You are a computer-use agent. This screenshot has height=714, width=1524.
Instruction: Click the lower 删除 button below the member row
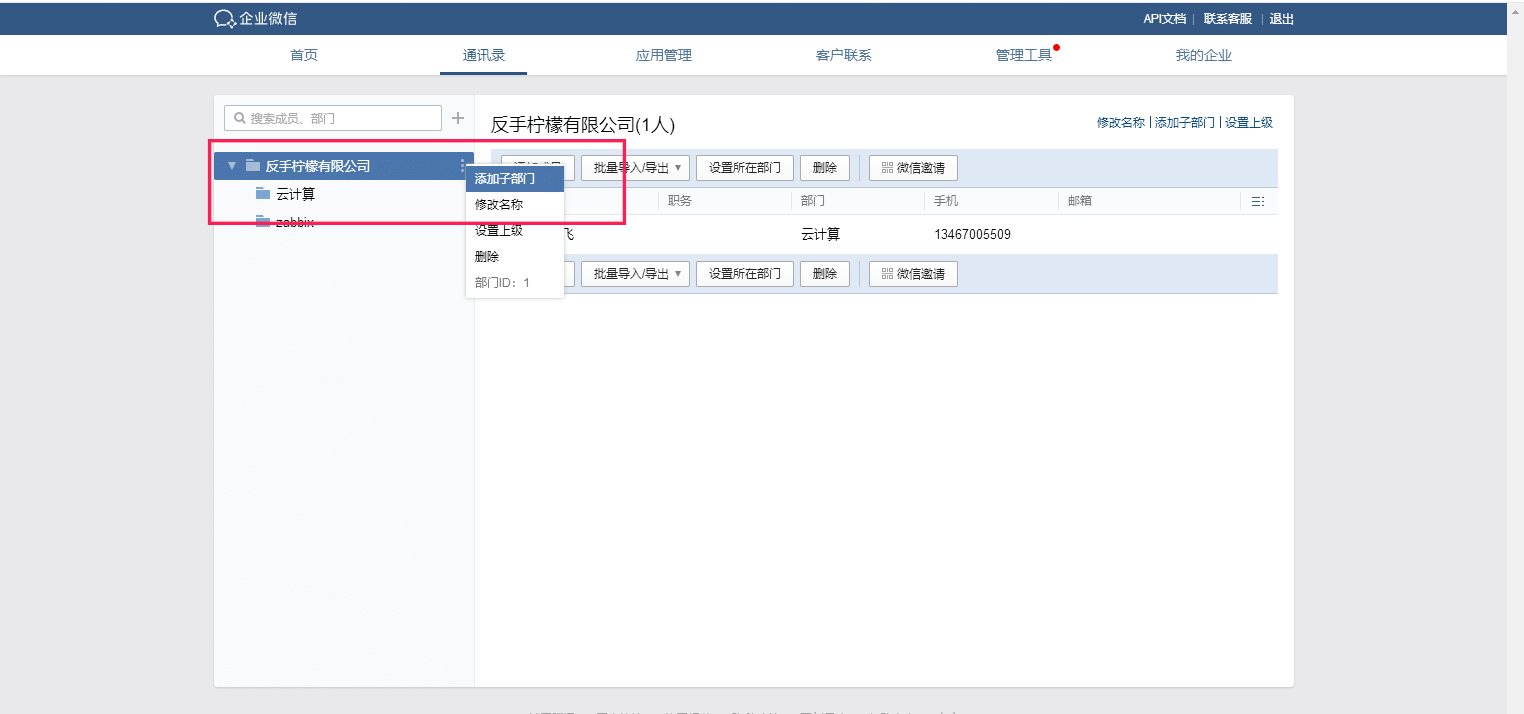pyautogui.click(x=825, y=273)
